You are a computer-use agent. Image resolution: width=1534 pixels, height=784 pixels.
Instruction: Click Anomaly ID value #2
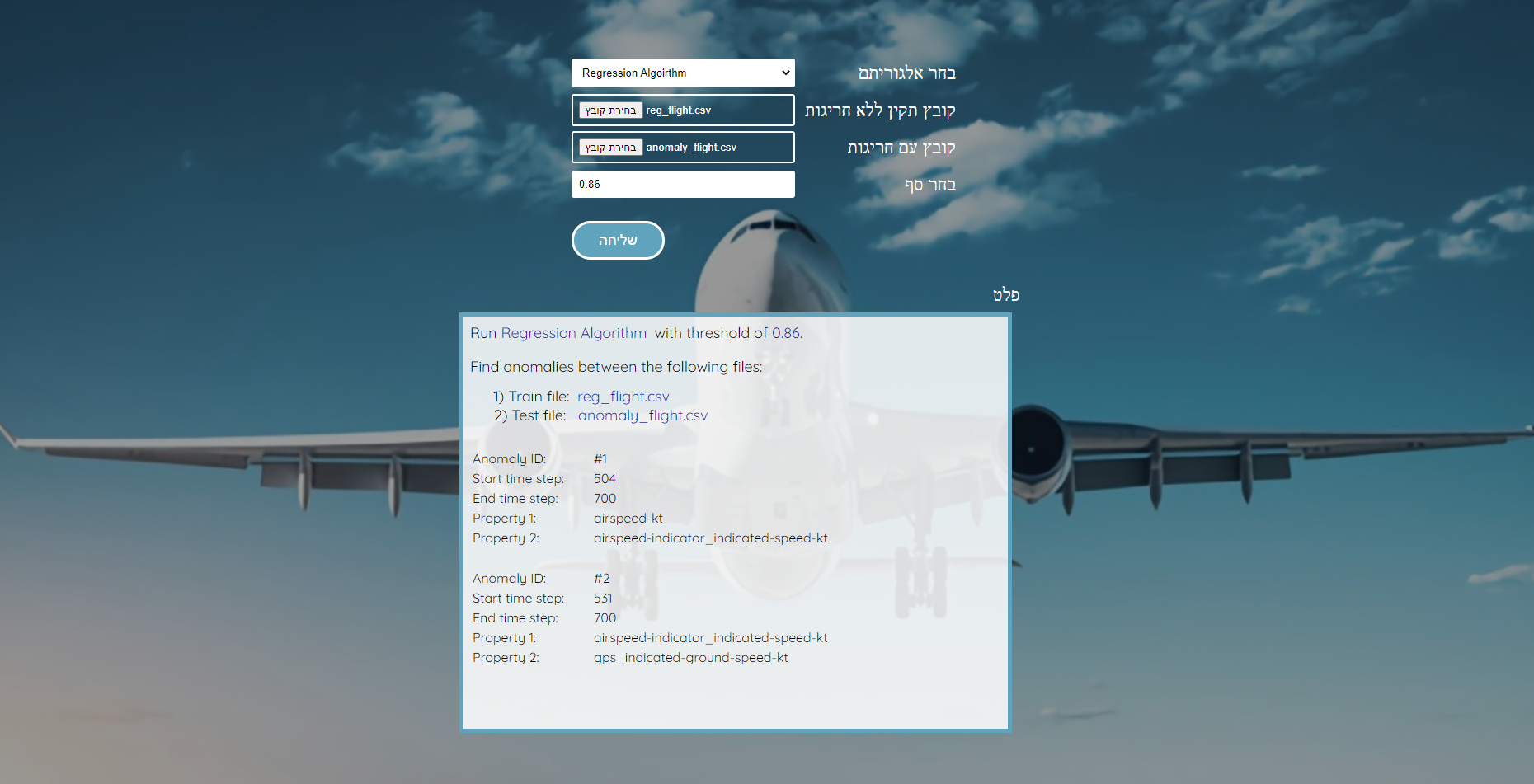(x=602, y=579)
